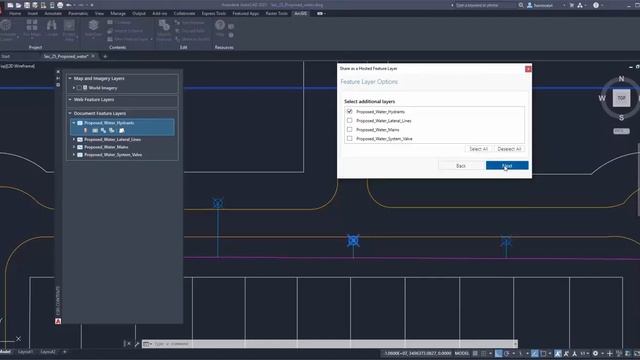
Task: Switch to the Start document tab
Action: [6, 56]
